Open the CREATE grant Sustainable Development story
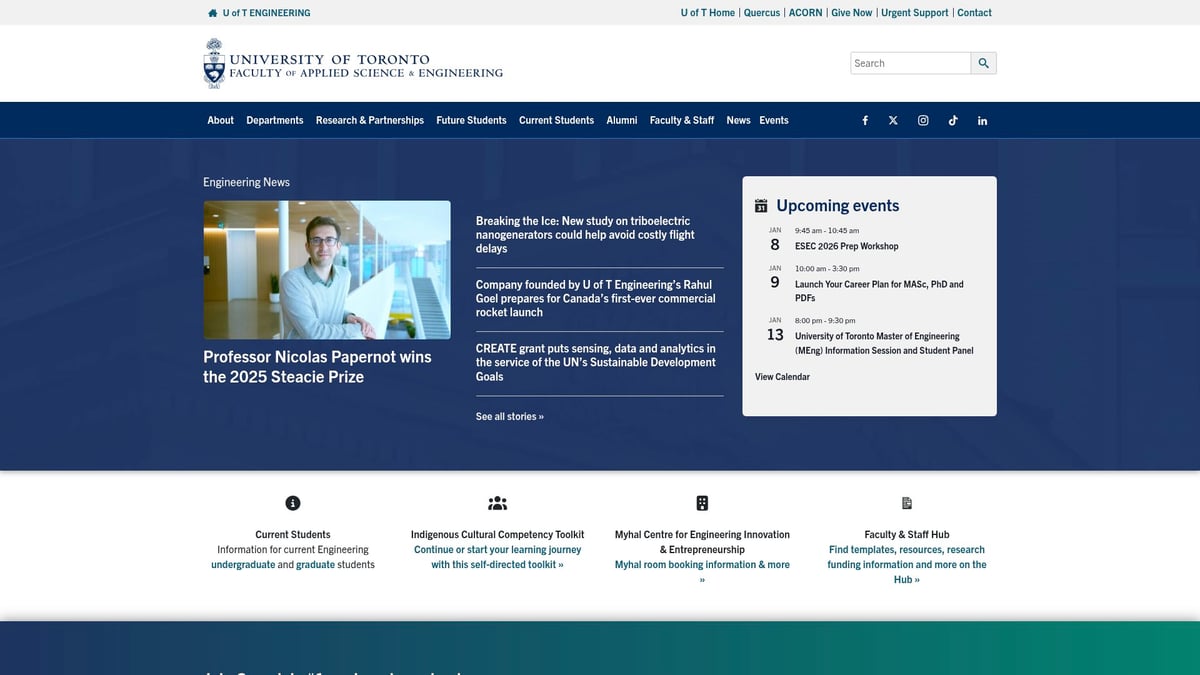 [596, 363]
